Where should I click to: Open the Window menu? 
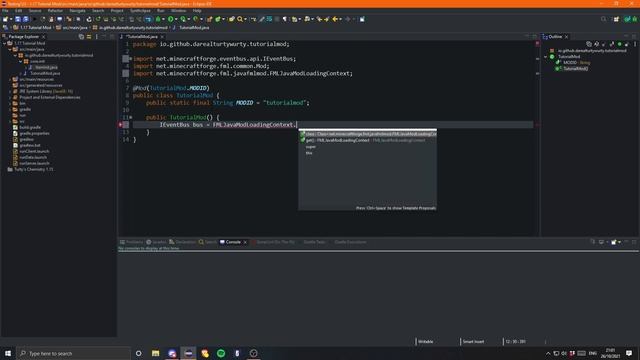pyautogui.click(x=178, y=11)
